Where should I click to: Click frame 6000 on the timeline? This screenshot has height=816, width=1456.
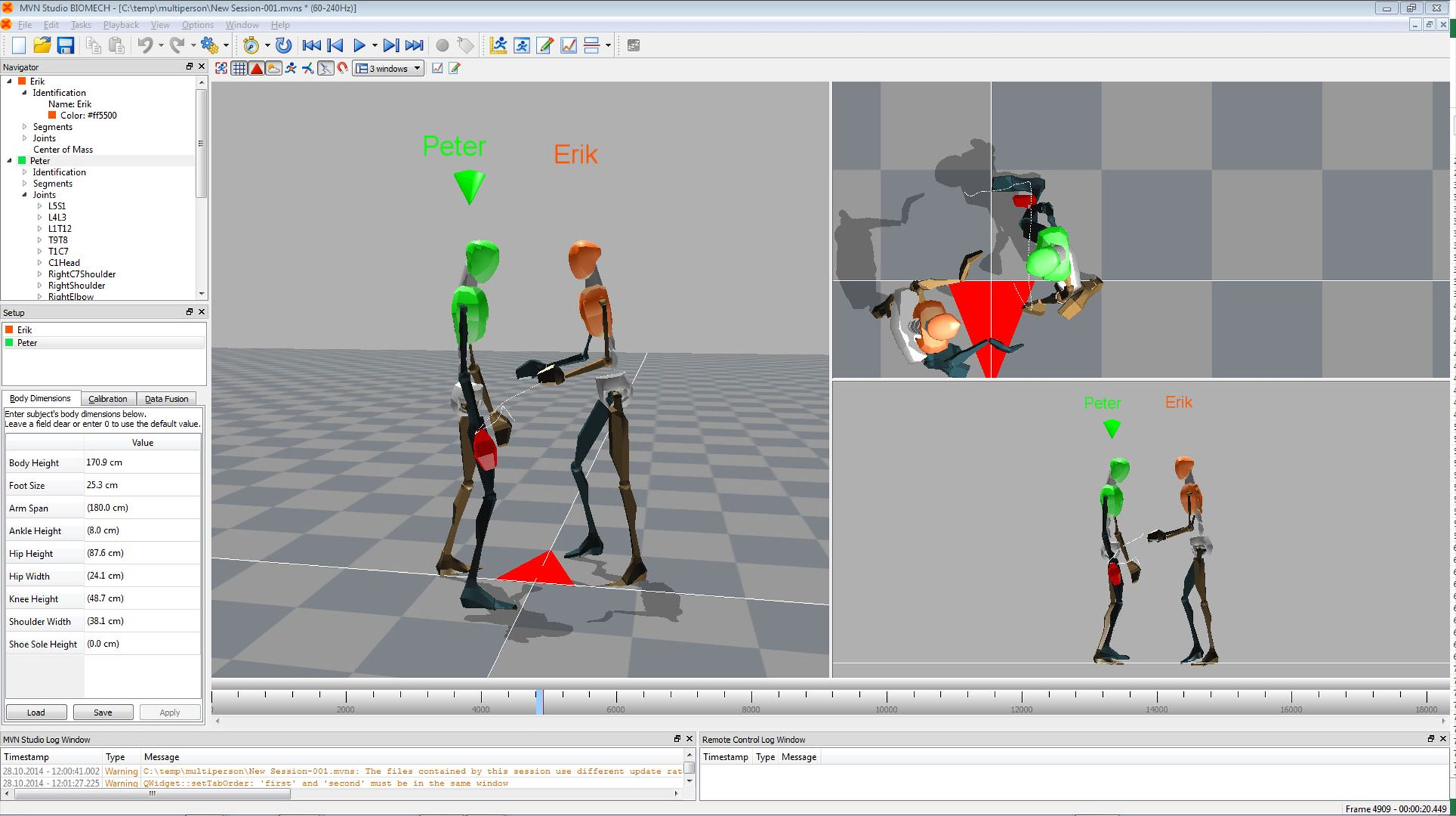click(615, 698)
